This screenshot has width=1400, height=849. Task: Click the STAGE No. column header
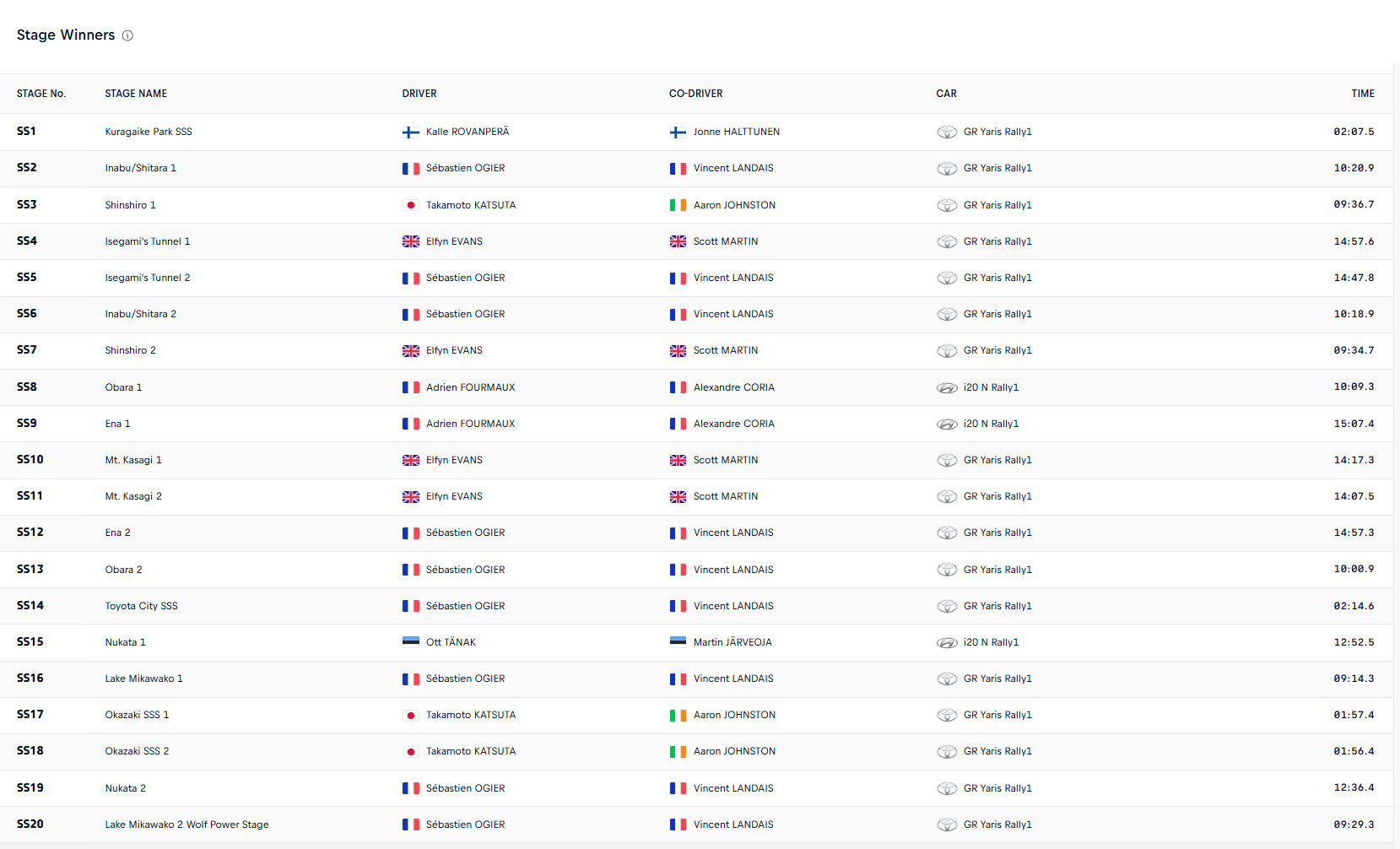click(x=41, y=94)
